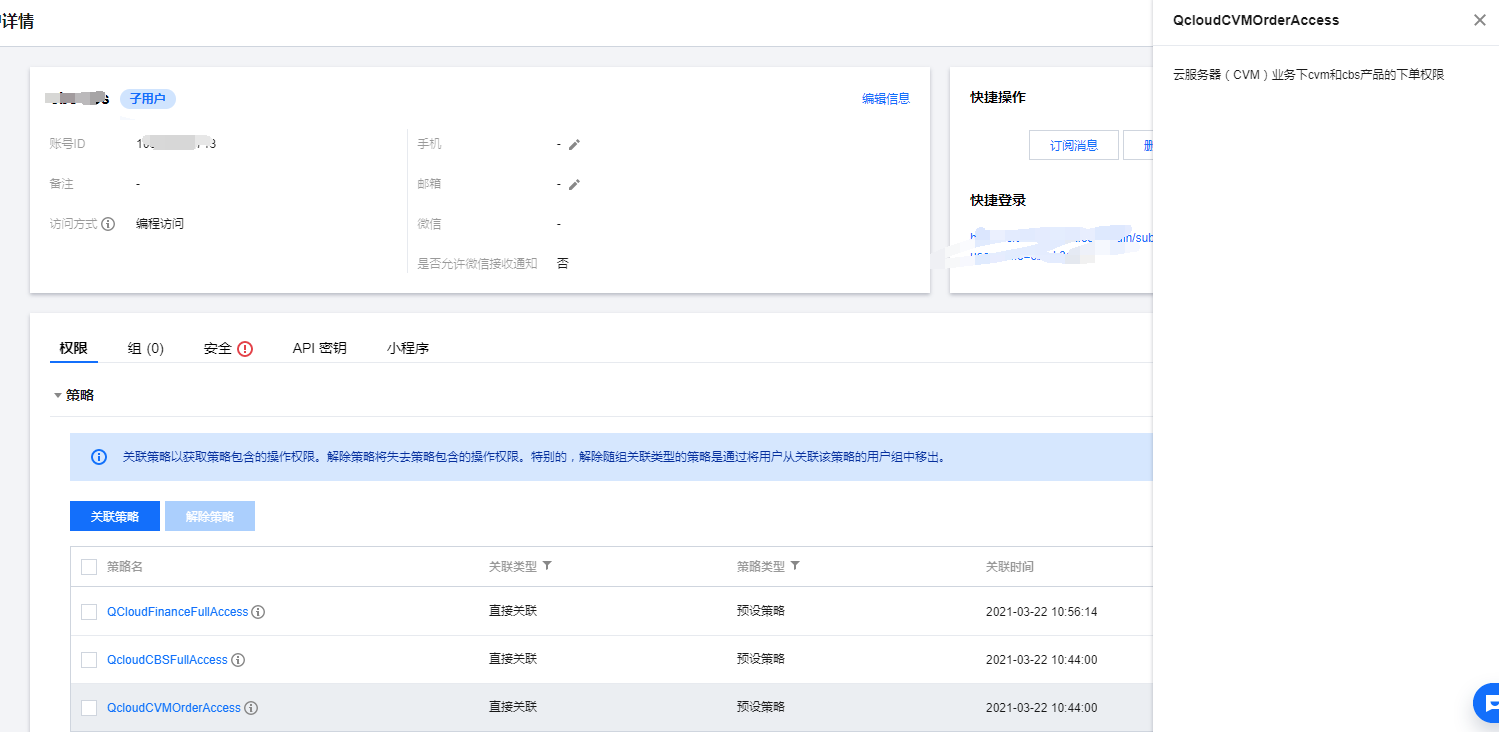Edit the phone number with pencil icon
The image size is (1499, 732).
click(574, 145)
